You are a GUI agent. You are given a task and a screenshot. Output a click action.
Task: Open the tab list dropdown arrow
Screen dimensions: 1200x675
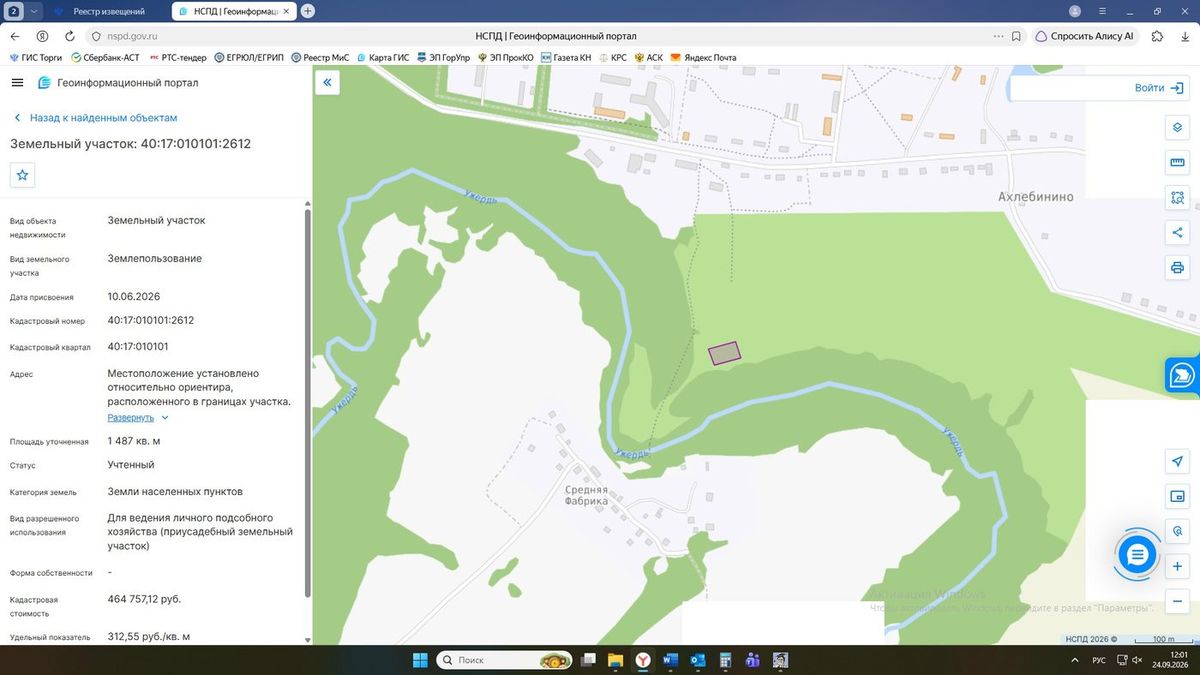35,11
